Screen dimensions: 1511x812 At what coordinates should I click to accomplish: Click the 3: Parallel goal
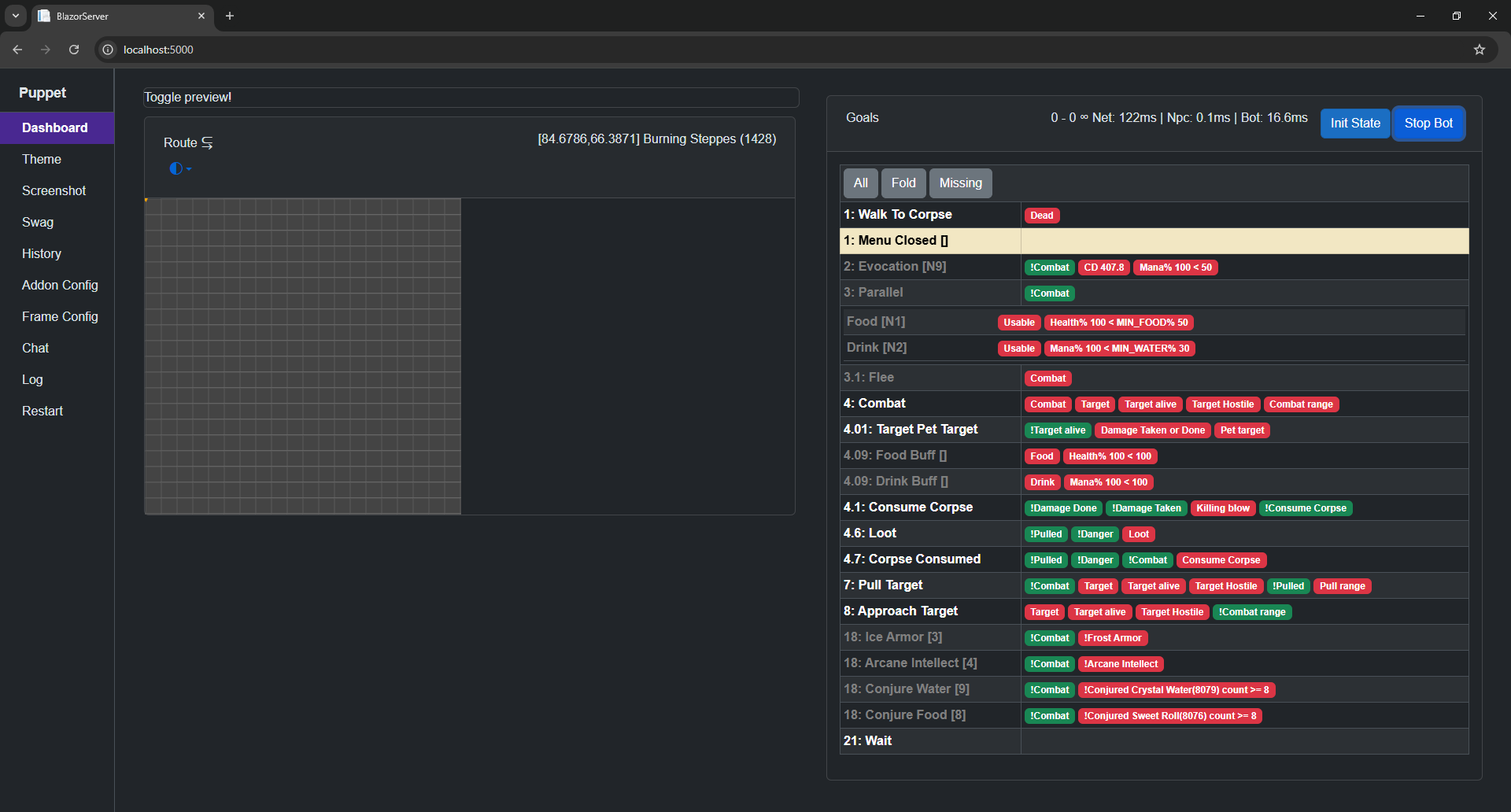tap(873, 292)
